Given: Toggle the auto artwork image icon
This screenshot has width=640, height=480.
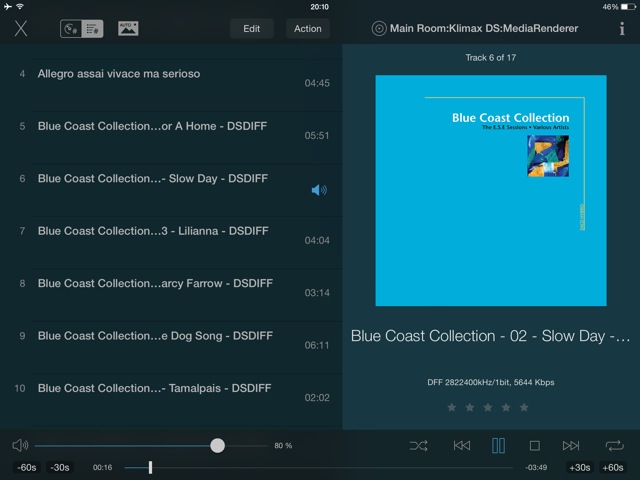Looking at the screenshot, I should coord(128,29).
